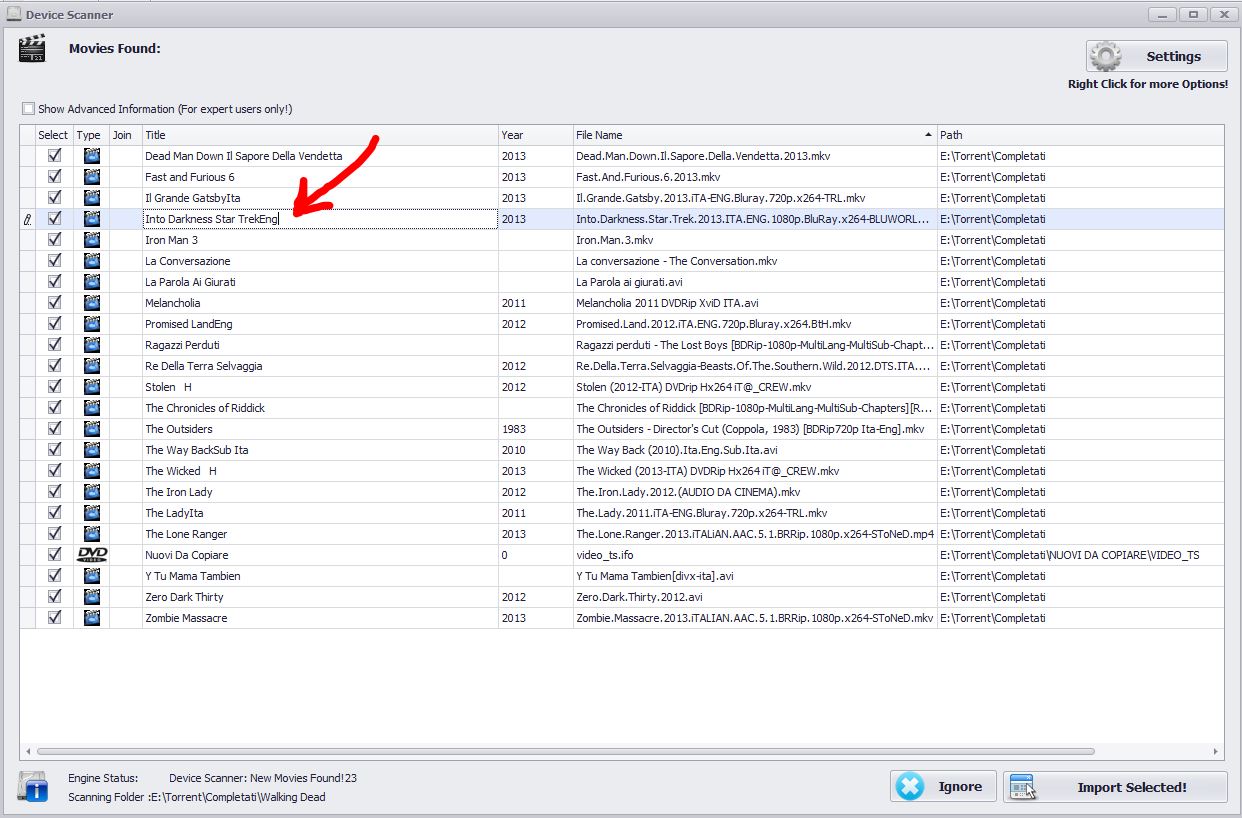Click the Ignore button
1242x818 pixels.
click(x=943, y=787)
